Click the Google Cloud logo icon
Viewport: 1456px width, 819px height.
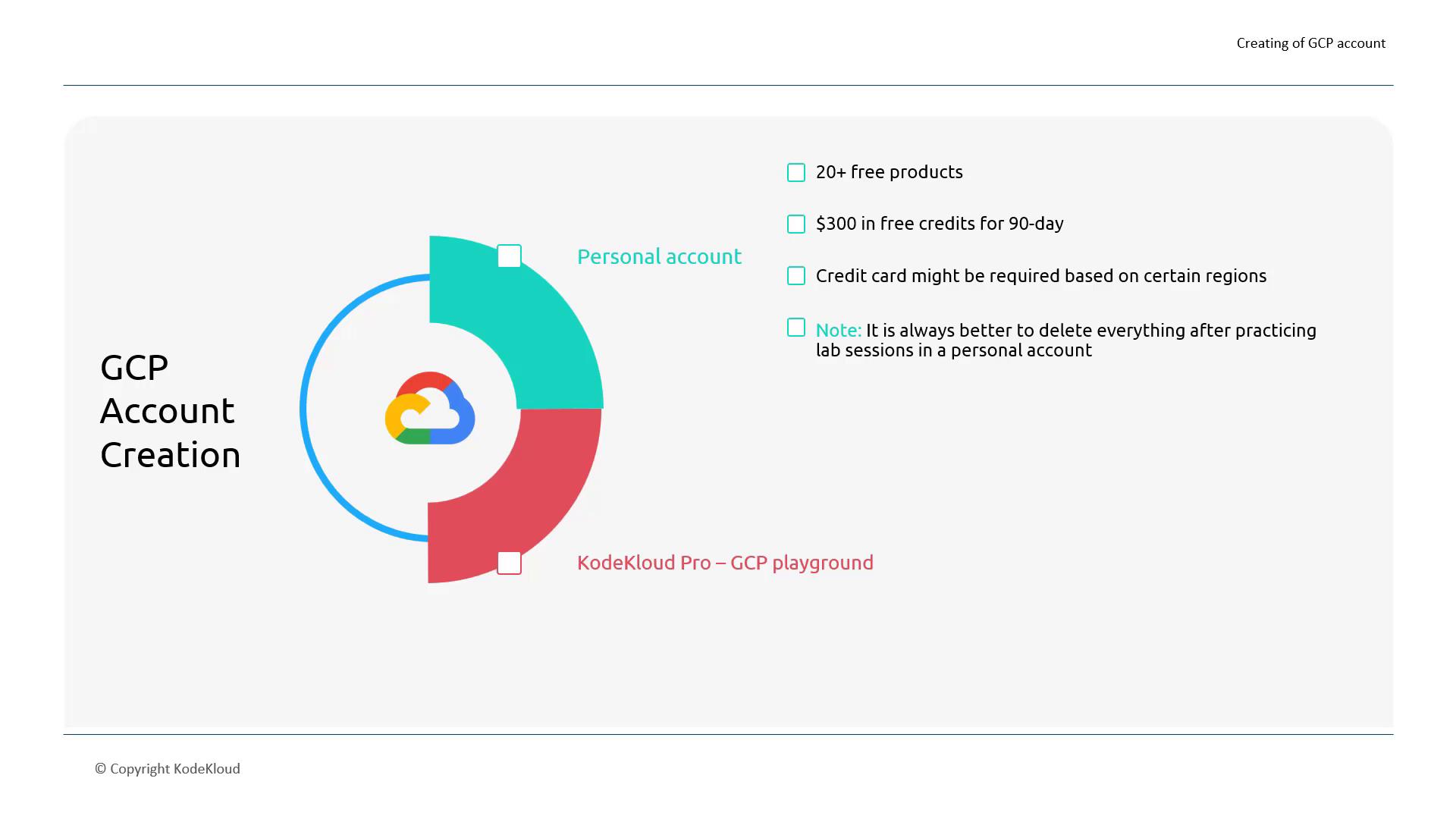point(430,409)
